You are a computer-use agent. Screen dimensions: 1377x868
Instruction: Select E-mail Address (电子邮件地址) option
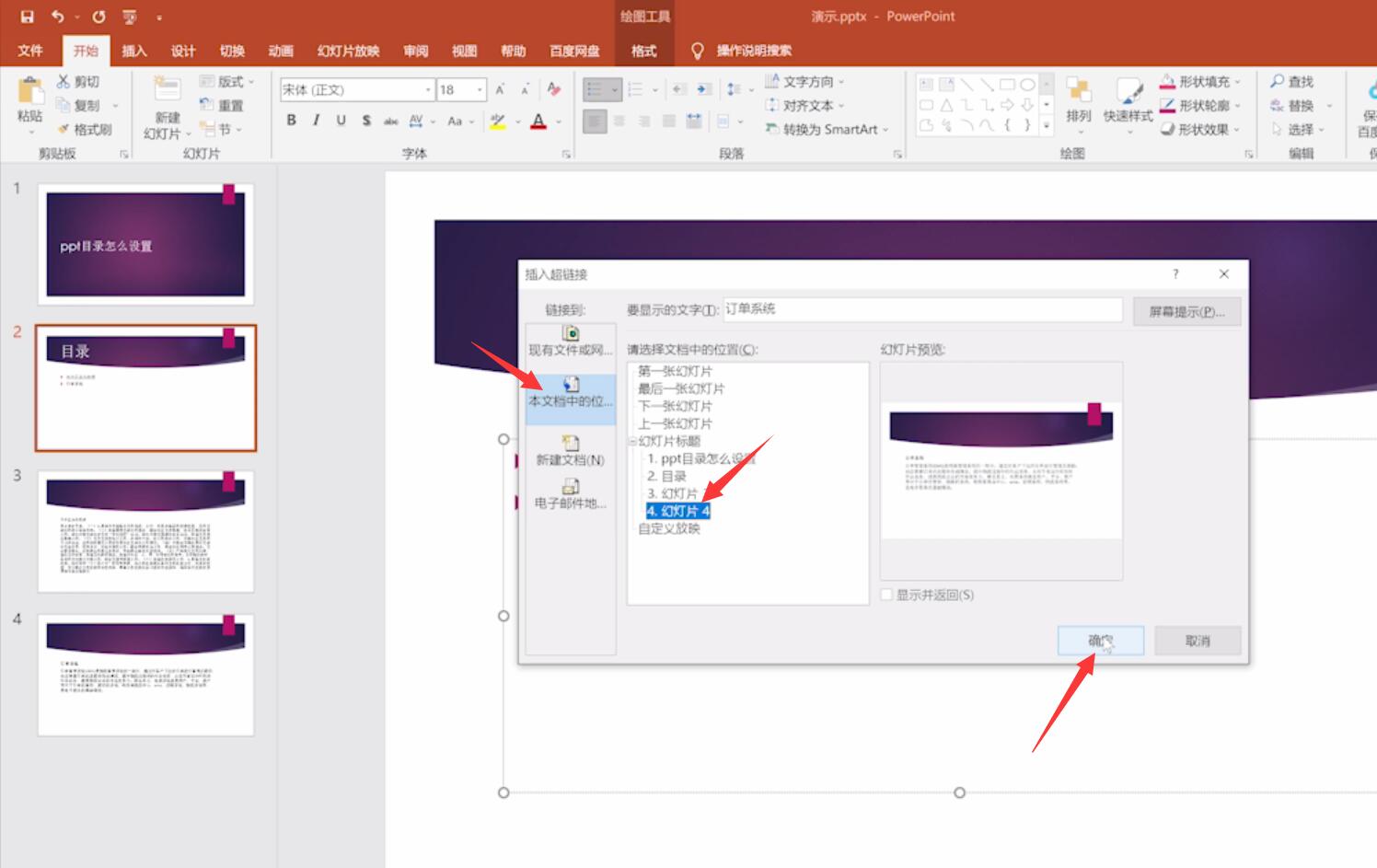[571, 494]
